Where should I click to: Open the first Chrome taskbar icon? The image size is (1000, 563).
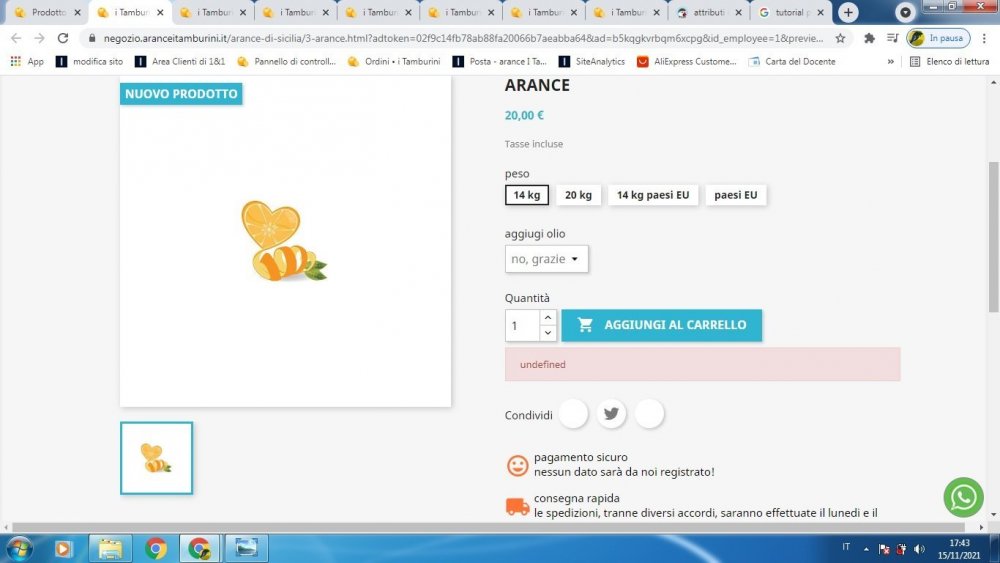coord(155,549)
